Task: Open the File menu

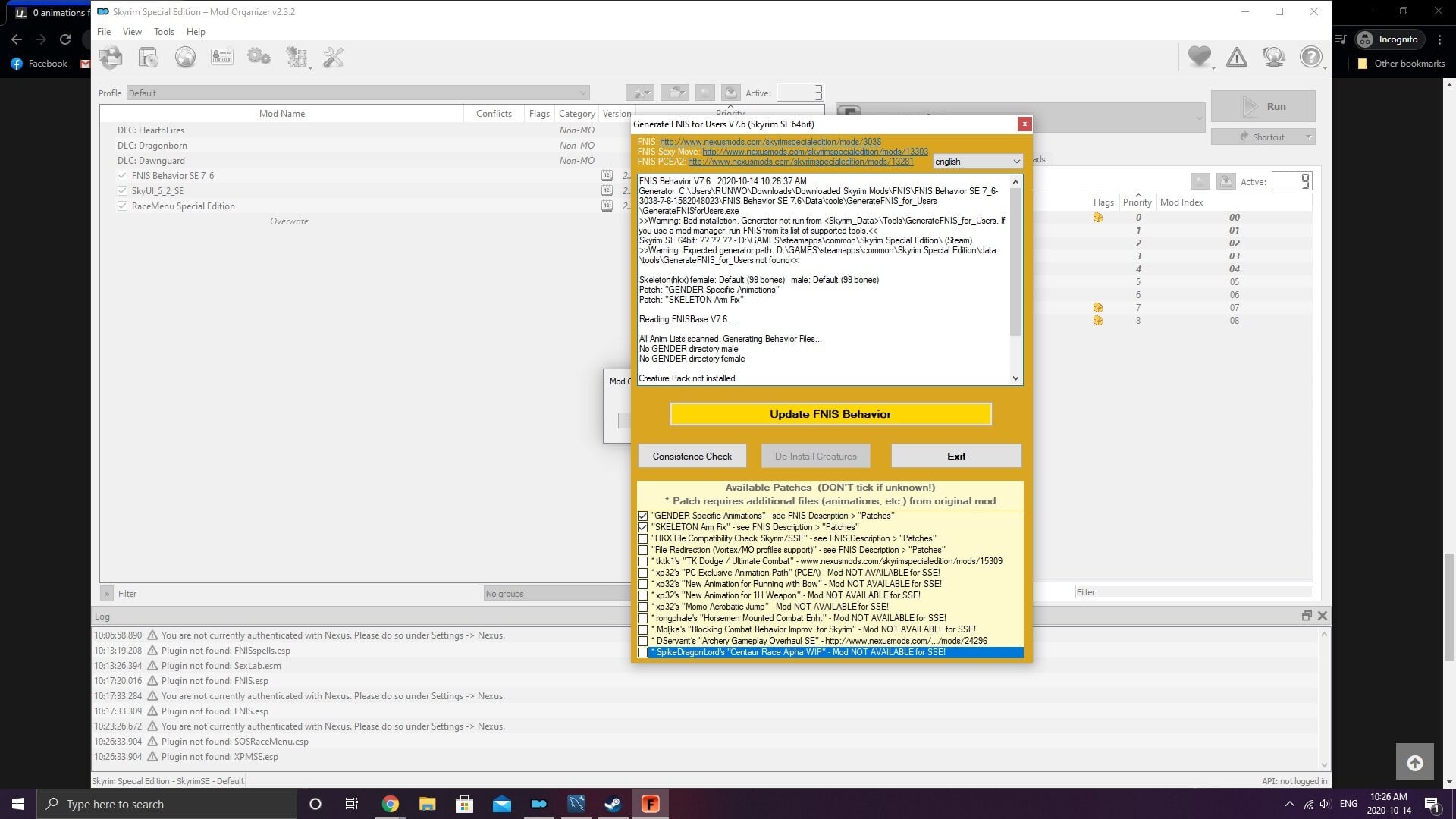Action: pyautogui.click(x=104, y=31)
